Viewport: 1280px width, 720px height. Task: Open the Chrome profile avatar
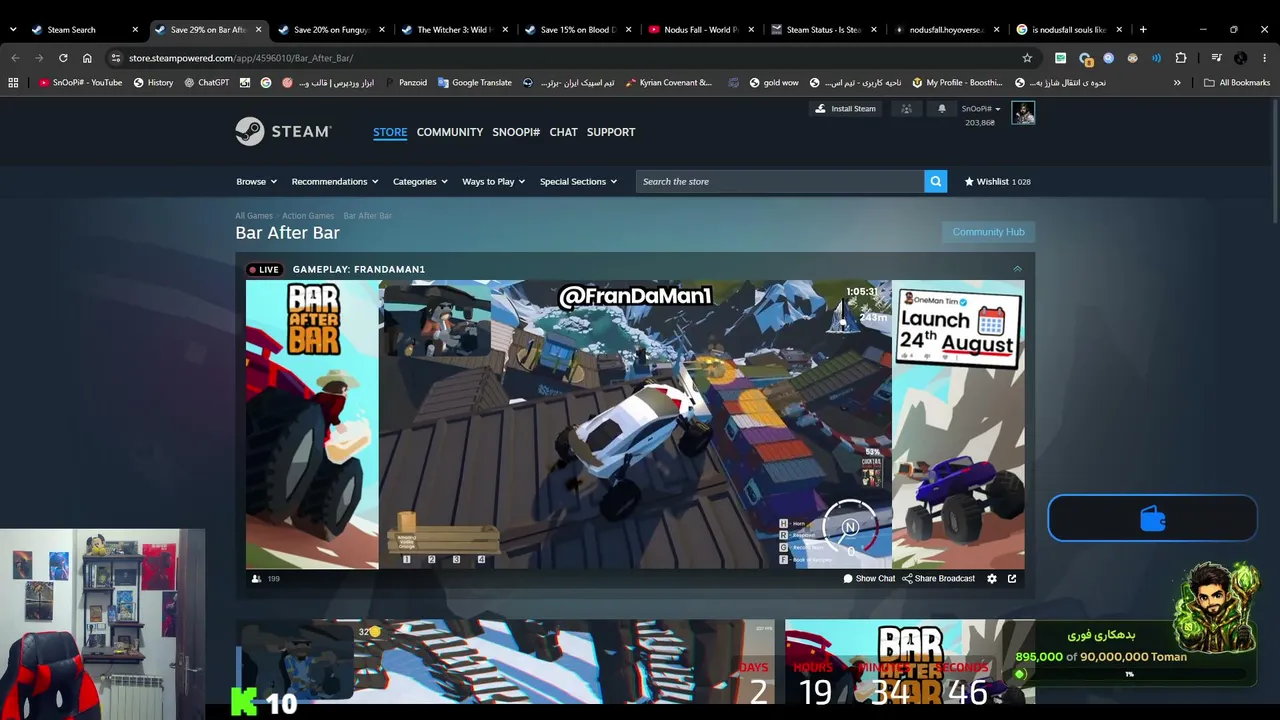(x=1240, y=58)
